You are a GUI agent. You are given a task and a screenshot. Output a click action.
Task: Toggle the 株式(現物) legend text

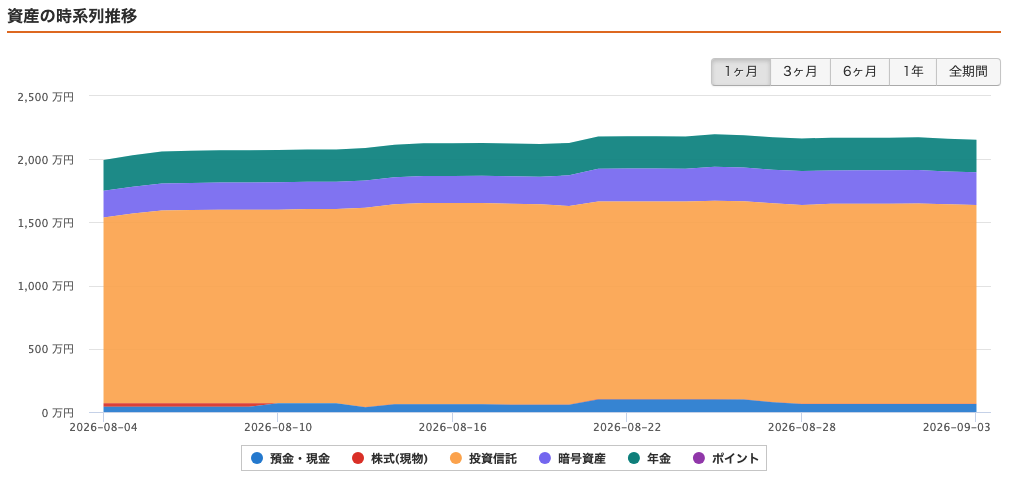click(399, 459)
